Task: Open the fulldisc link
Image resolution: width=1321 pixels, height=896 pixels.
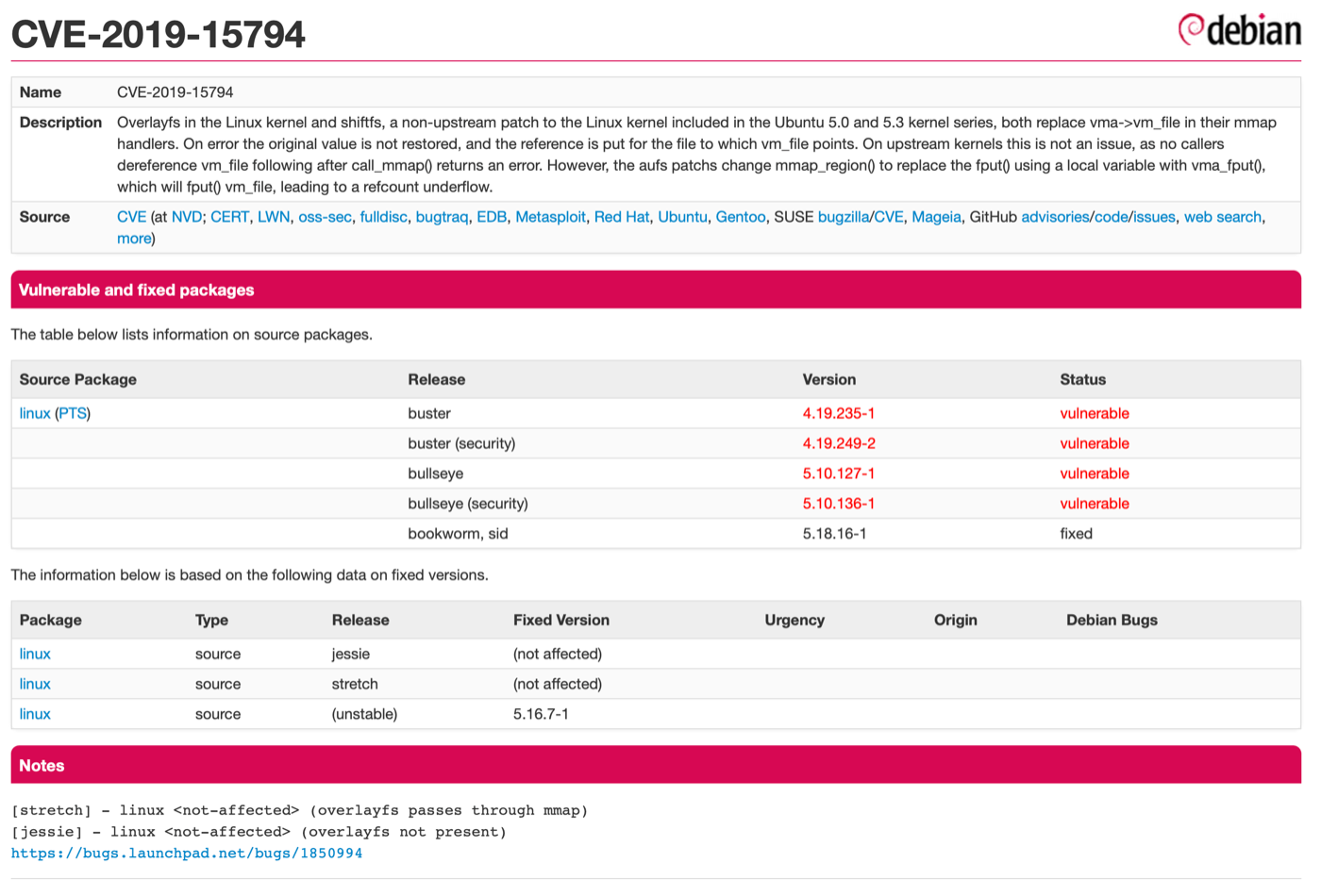Action: pyautogui.click(x=383, y=217)
